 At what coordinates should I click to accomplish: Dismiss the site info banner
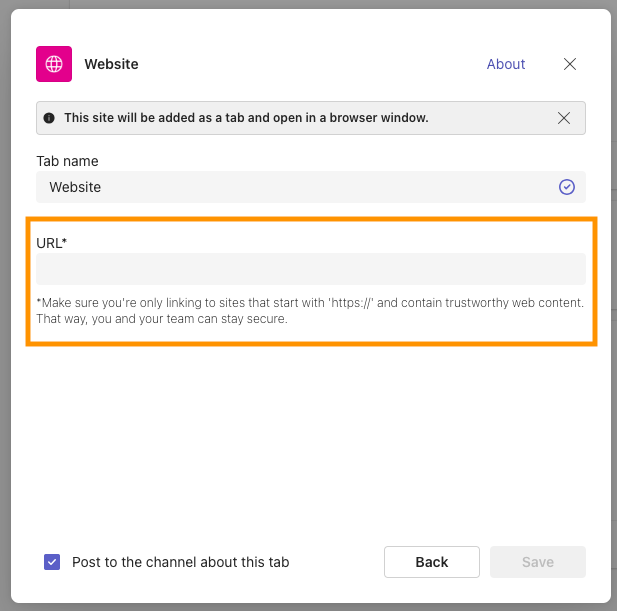point(564,118)
